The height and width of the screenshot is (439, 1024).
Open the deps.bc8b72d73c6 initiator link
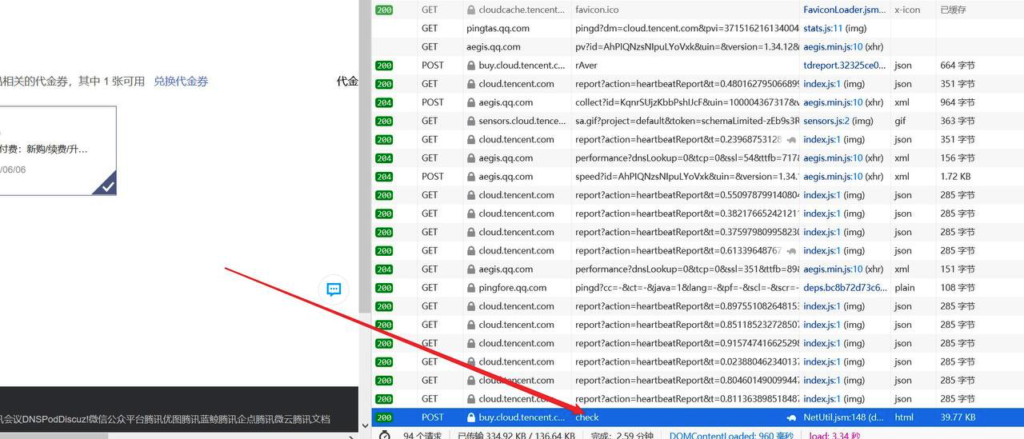click(x=843, y=287)
